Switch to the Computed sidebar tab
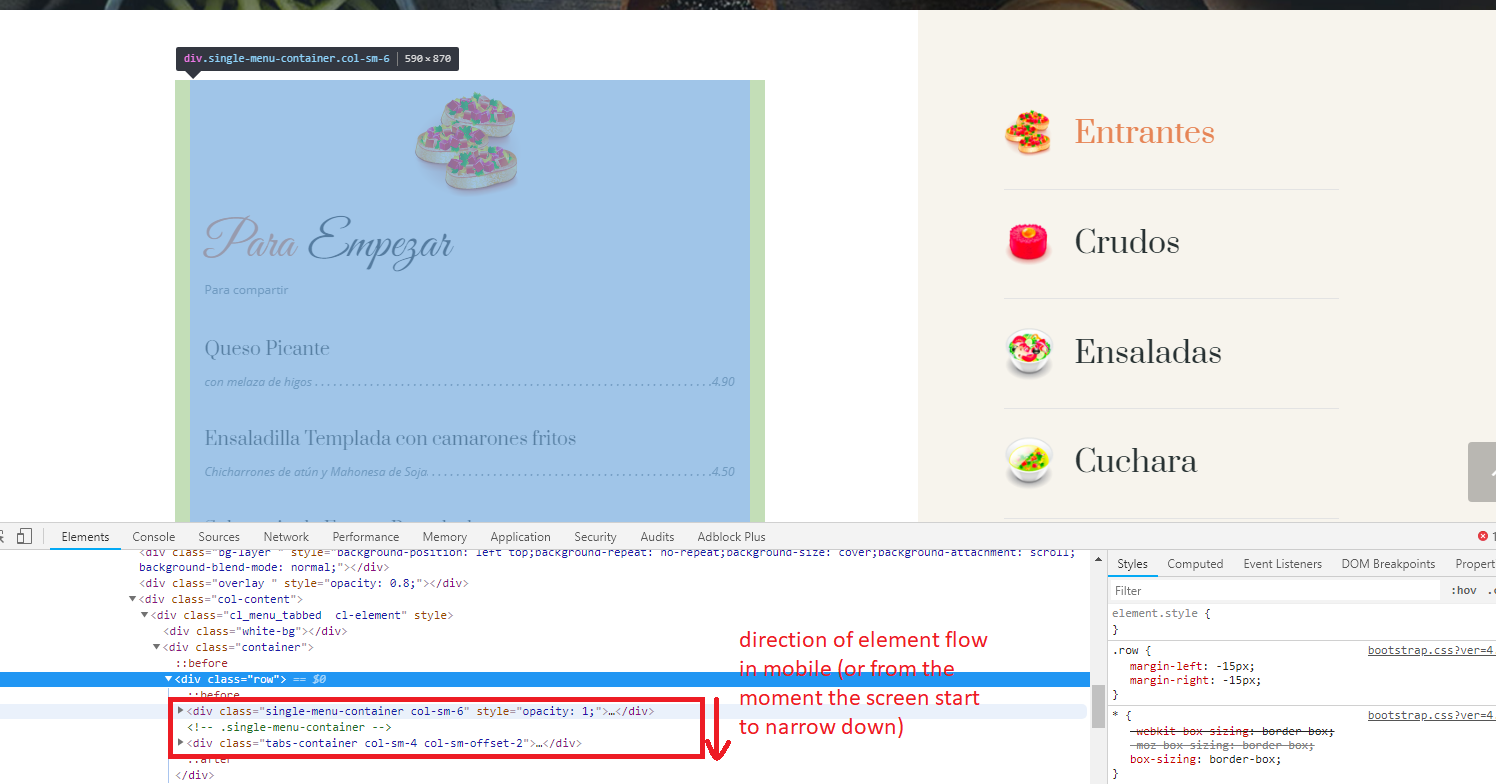 click(x=1195, y=564)
